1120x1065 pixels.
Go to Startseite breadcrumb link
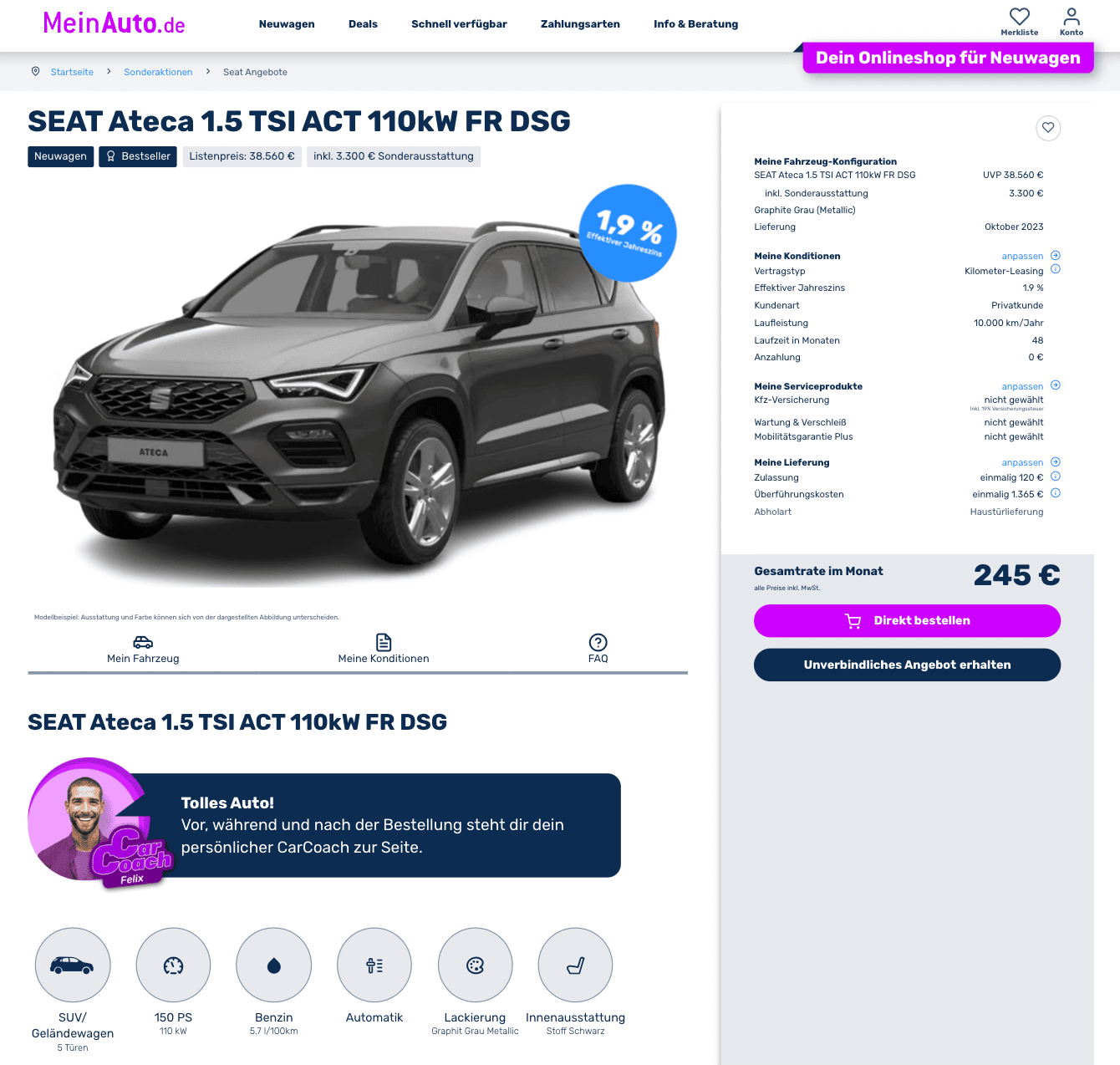click(x=72, y=72)
